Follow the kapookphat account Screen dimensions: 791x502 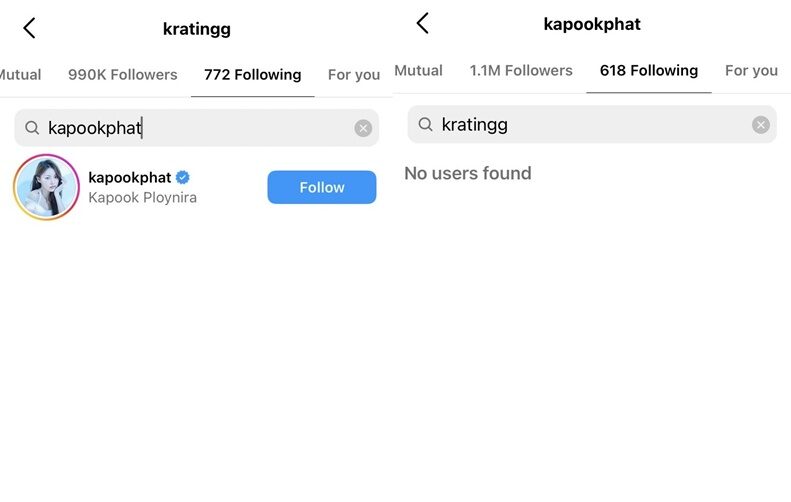click(321, 187)
